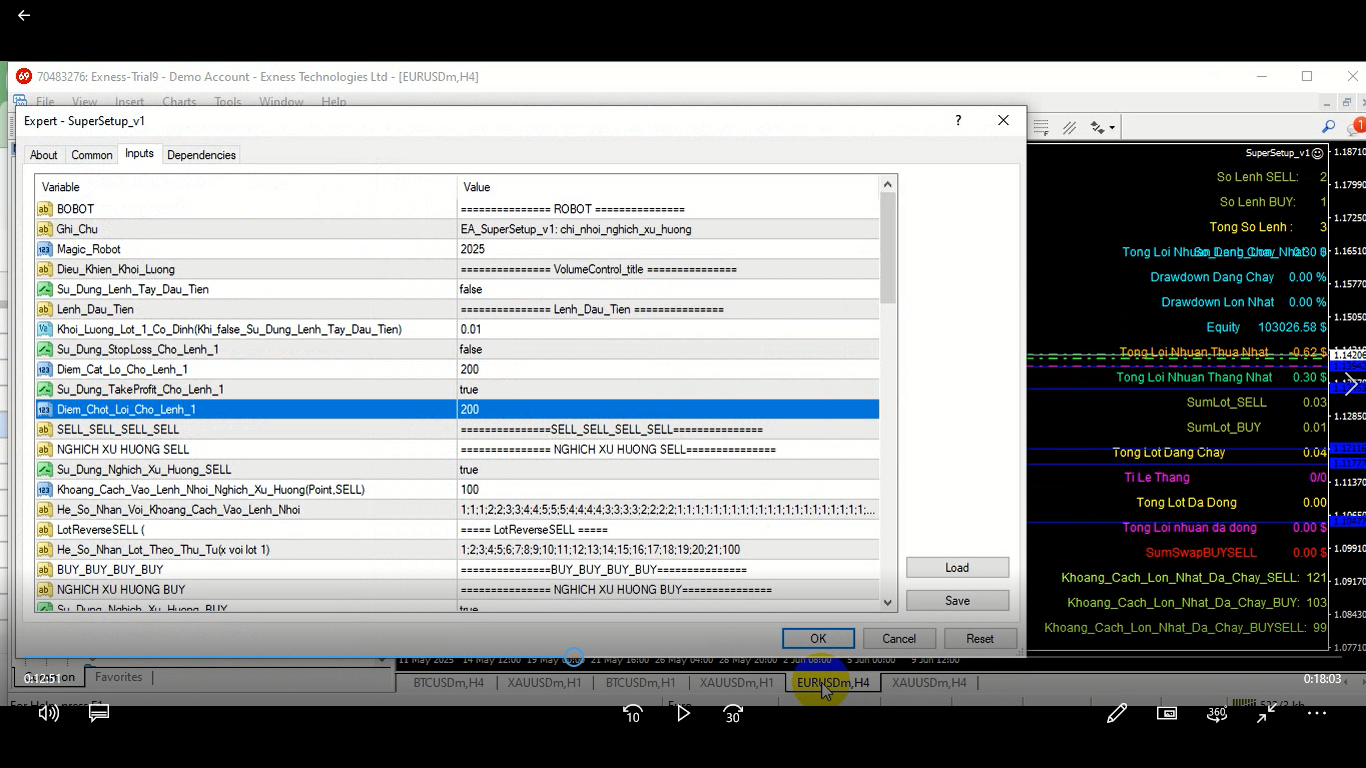Open the Window menu in main window
The width and height of the screenshot is (1366, 768).
click(281, 102)
